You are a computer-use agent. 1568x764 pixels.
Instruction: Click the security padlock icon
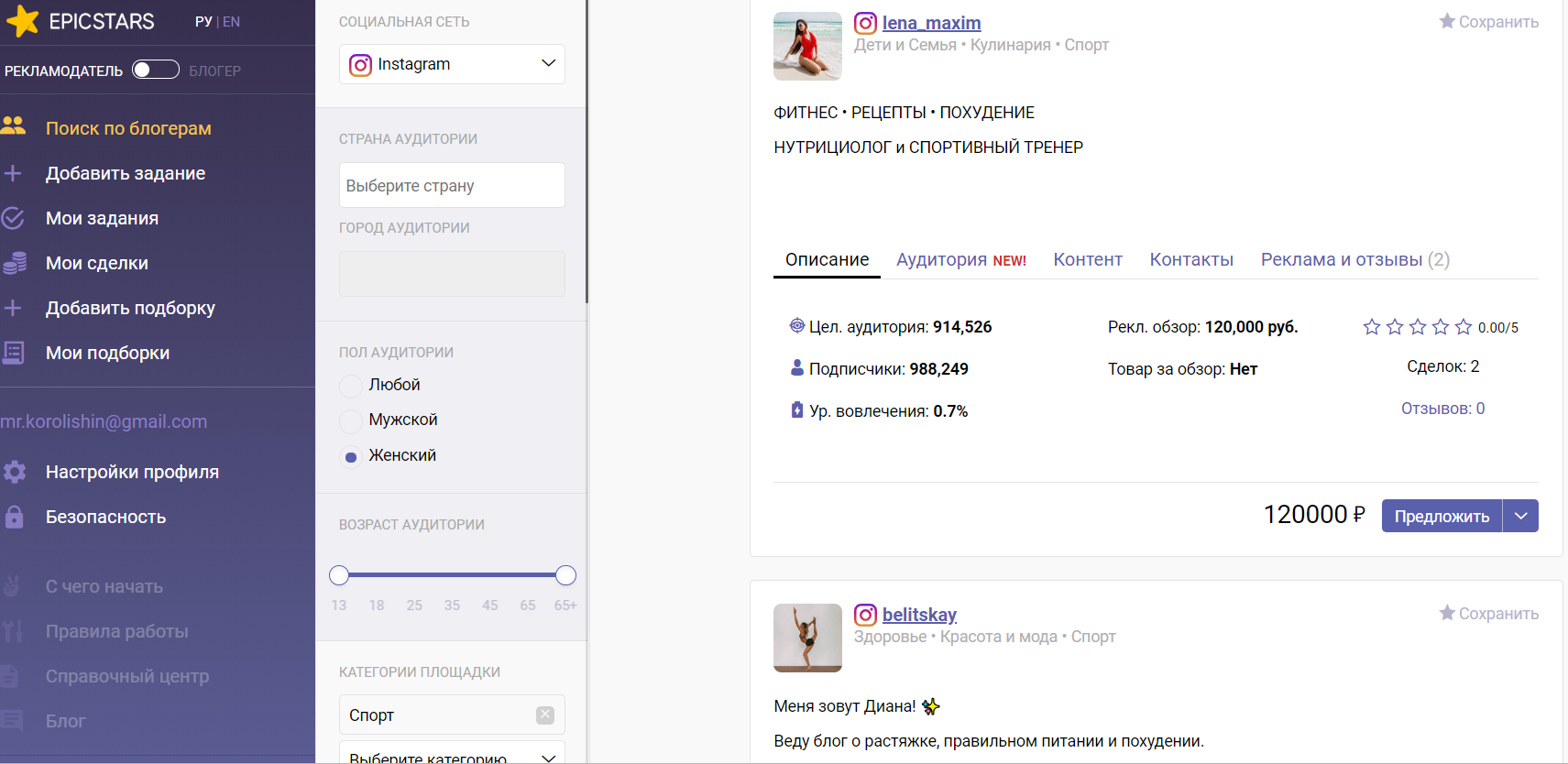pyautogui.click(x=14, y=517)
